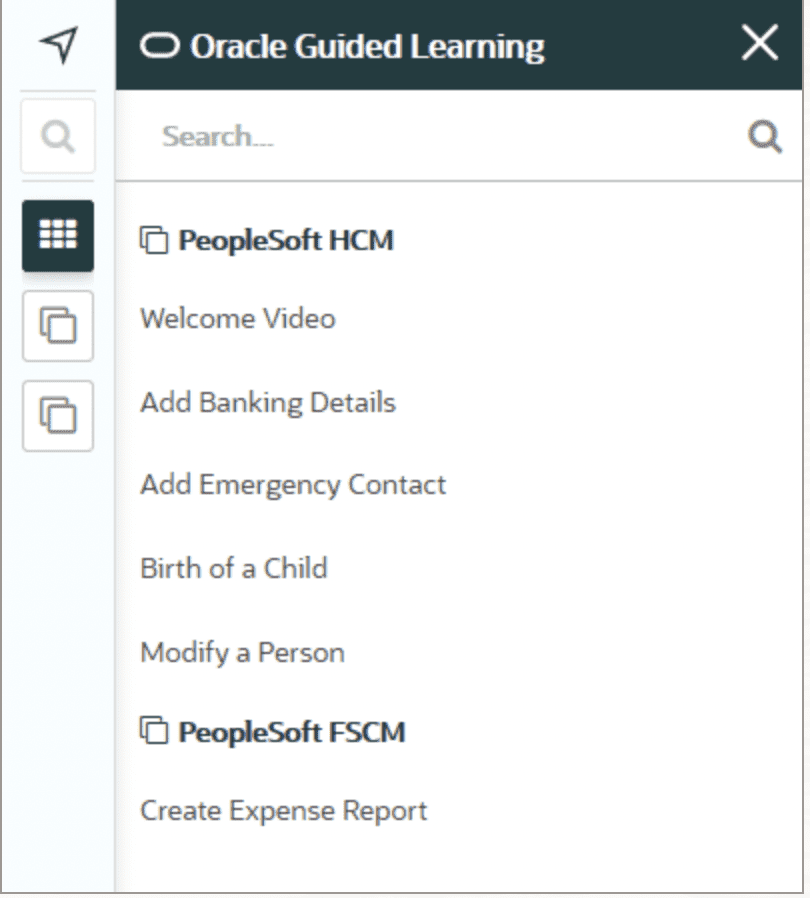This screenshot has height=898, width=810.
Task: Click the PeopleSoft FSCM group icon
Action: point(154,731)
